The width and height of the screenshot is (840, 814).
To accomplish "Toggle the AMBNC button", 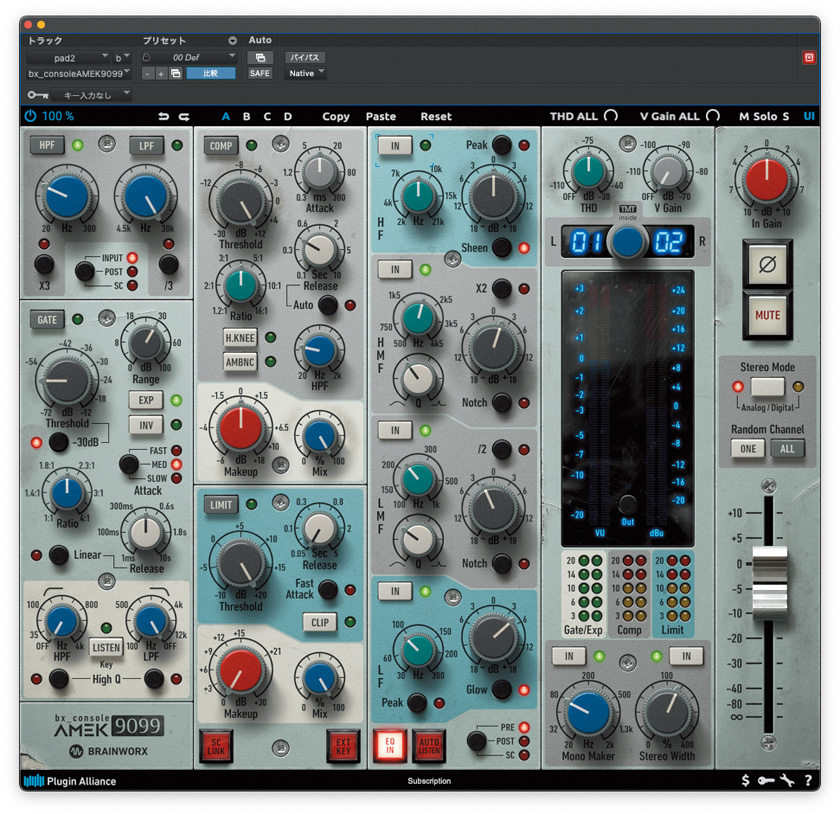I will (x=240, y=362).
